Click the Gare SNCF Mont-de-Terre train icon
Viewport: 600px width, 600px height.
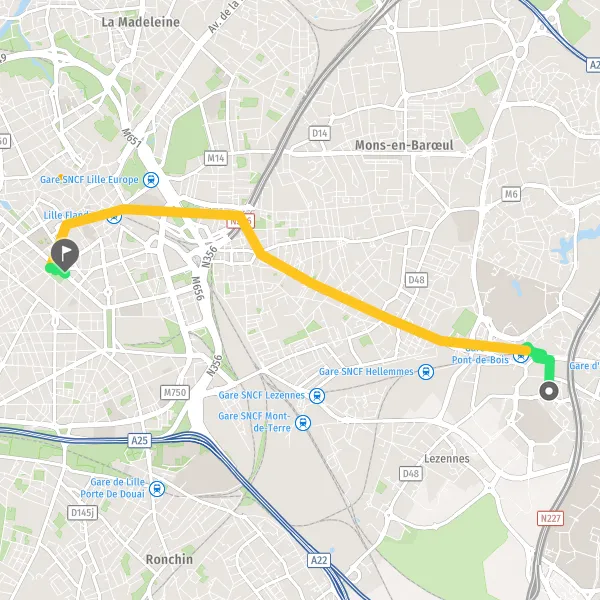(x=303, y=423)
